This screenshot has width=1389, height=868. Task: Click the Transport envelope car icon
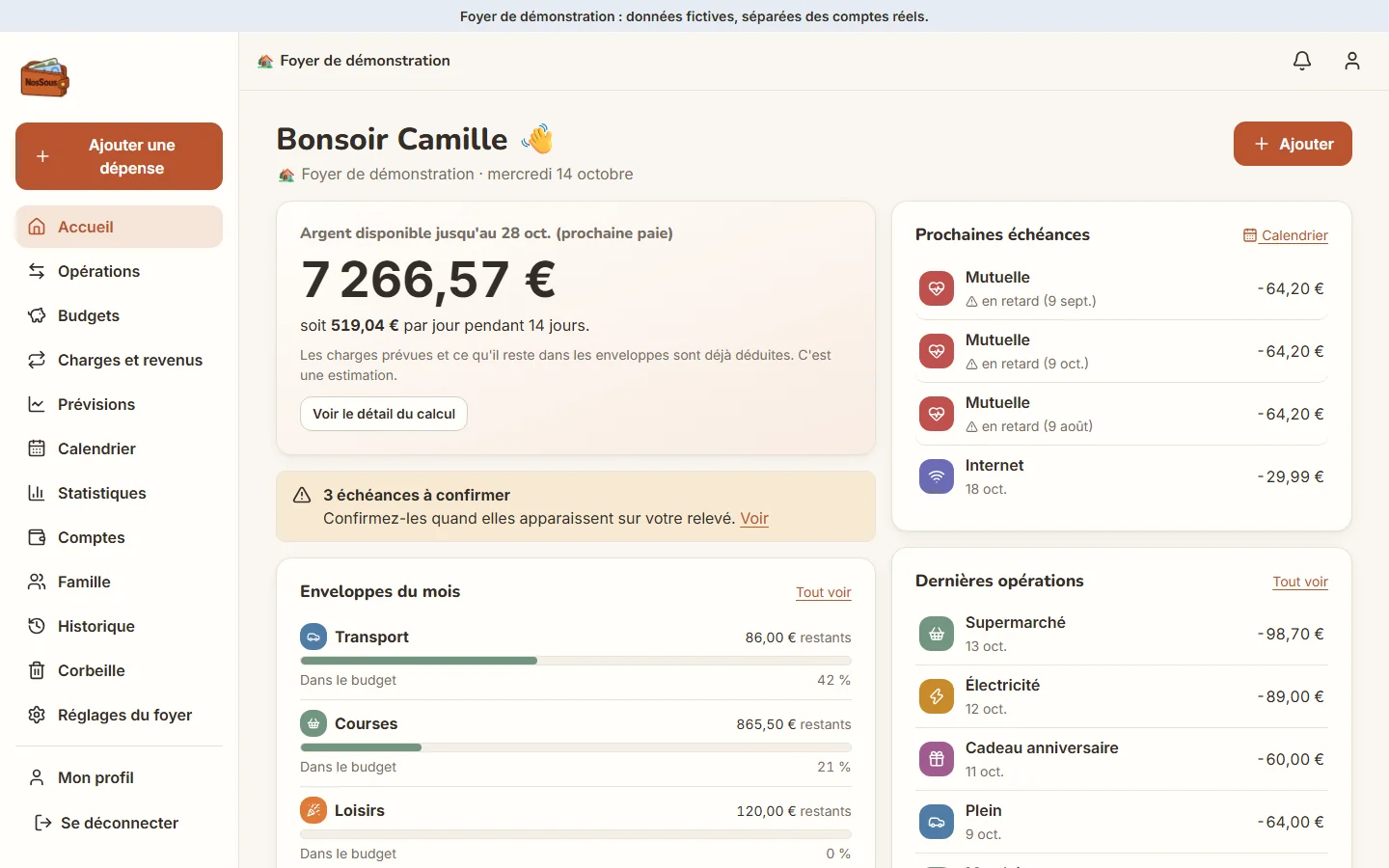click(x=313, y=637)
